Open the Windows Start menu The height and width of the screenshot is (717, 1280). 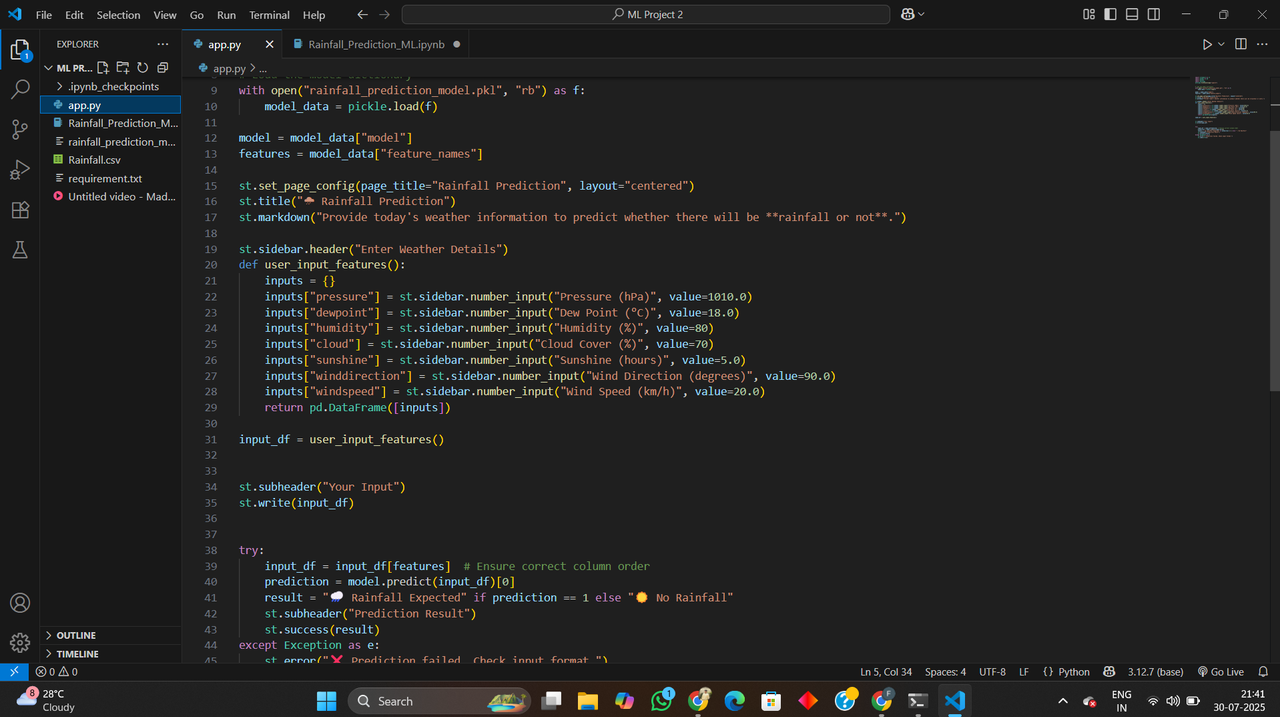[326, 701]
